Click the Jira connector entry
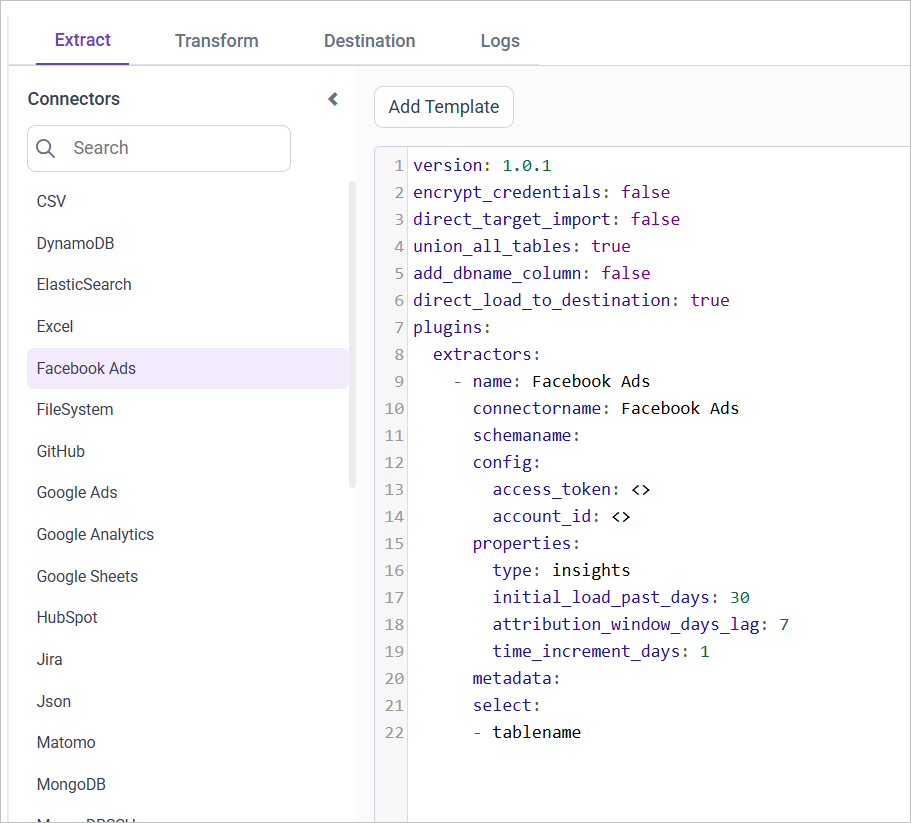Viewport: 911px width, 823px height. (x=50, y=660)
